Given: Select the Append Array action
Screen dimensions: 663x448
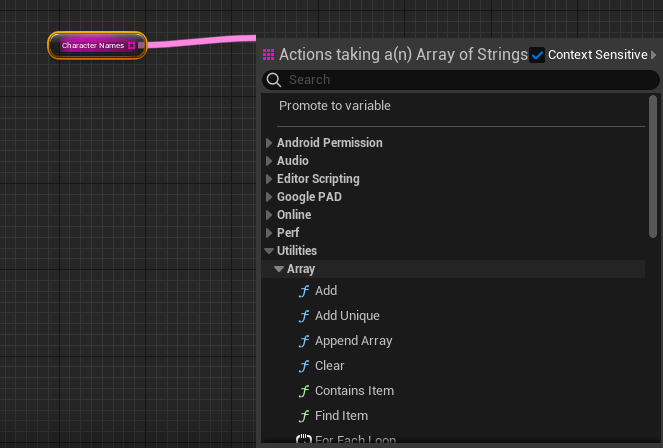Looking at the screenshot, I should (x=353, y=341).
